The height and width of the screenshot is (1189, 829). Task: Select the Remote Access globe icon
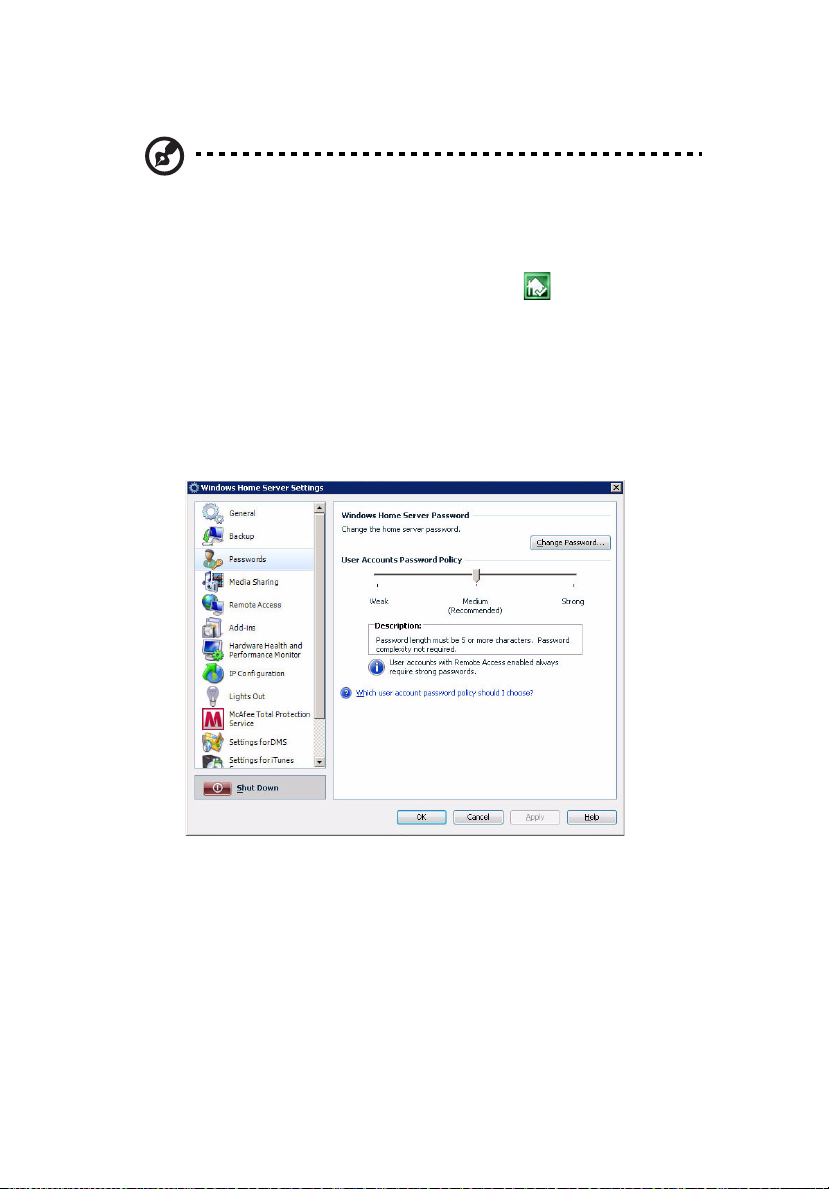point(211,605)
